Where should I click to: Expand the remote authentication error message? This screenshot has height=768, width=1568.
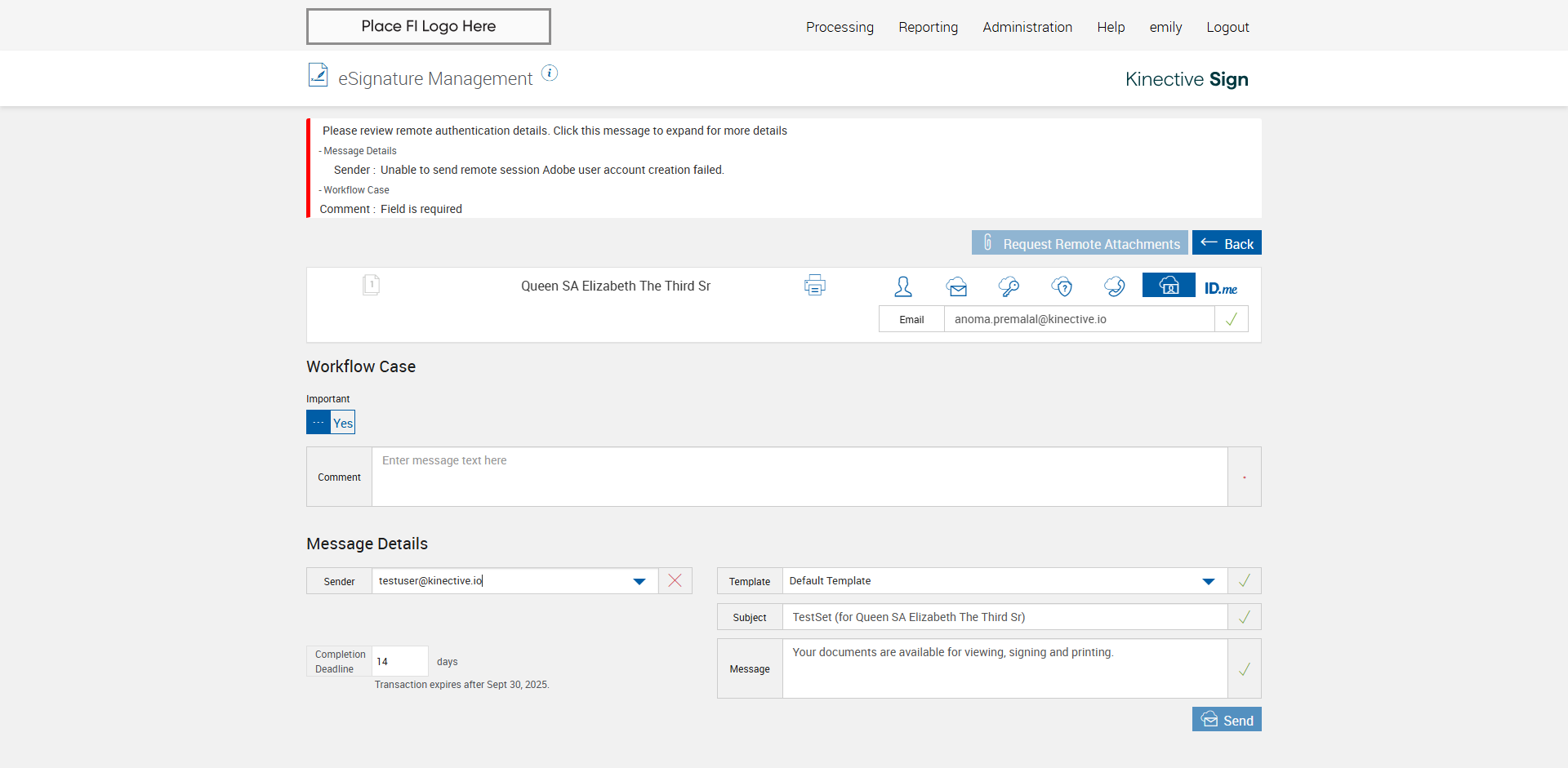pyautogui.click(x=555, y=131)
